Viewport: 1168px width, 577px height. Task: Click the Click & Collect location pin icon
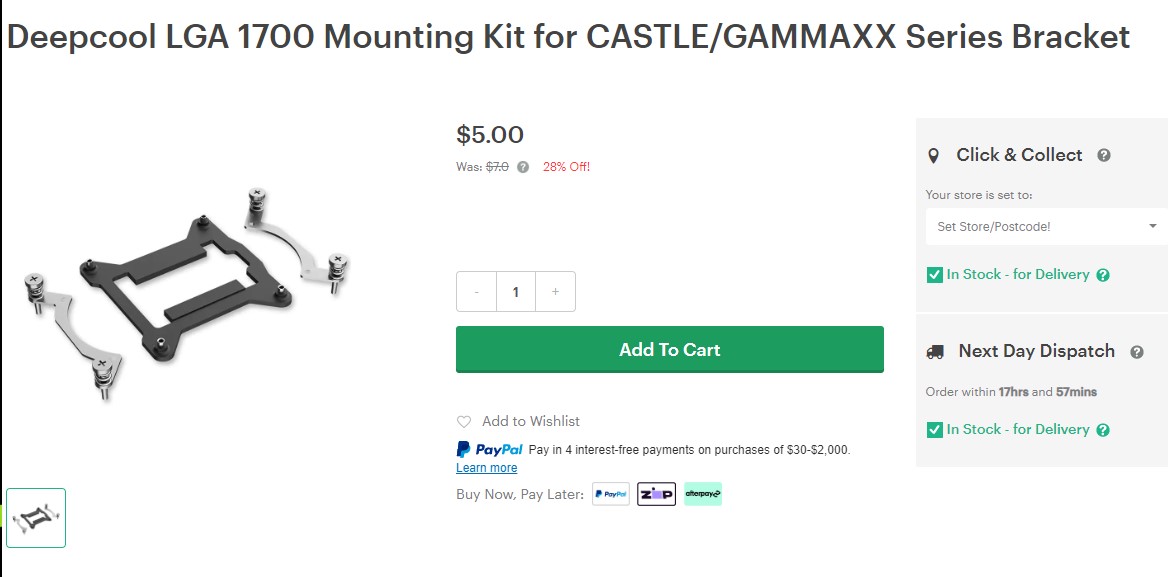click(934, 156)
